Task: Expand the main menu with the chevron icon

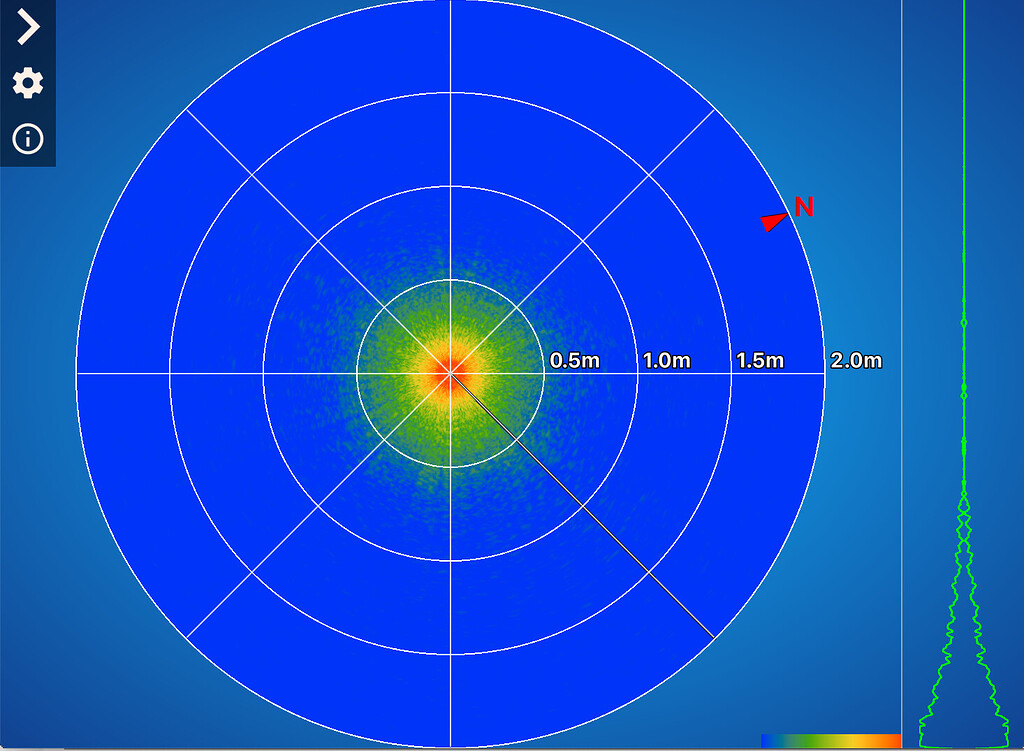Action: click(x=27, y=27)
